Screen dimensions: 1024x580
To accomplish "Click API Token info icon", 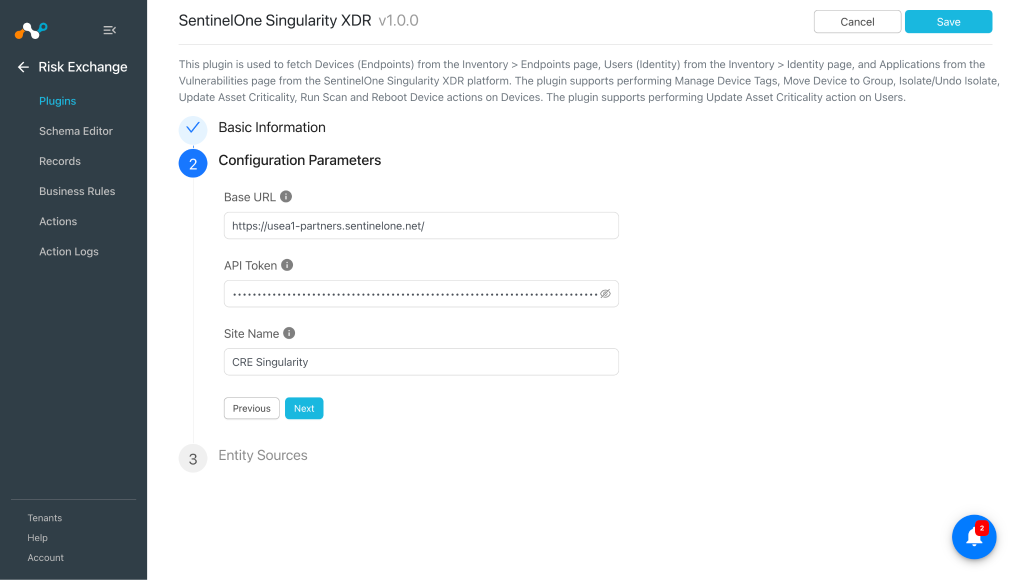I will tap(287, 265).
